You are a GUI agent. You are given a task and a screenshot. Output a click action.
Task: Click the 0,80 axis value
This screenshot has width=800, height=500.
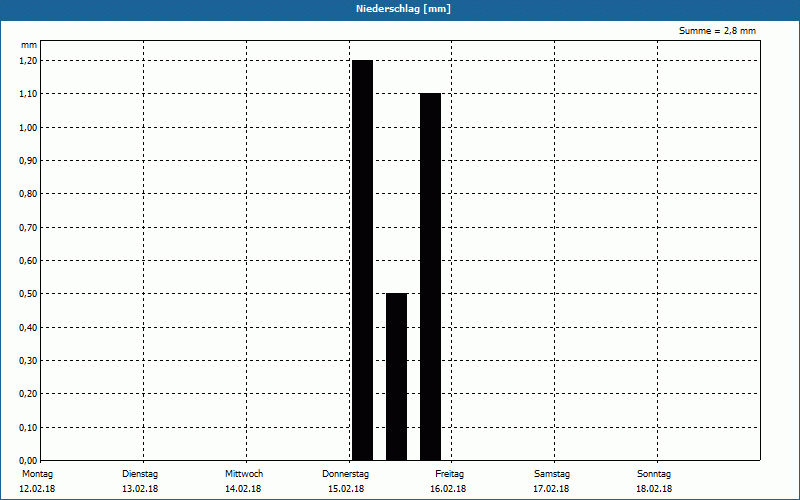tap(28, 194)
